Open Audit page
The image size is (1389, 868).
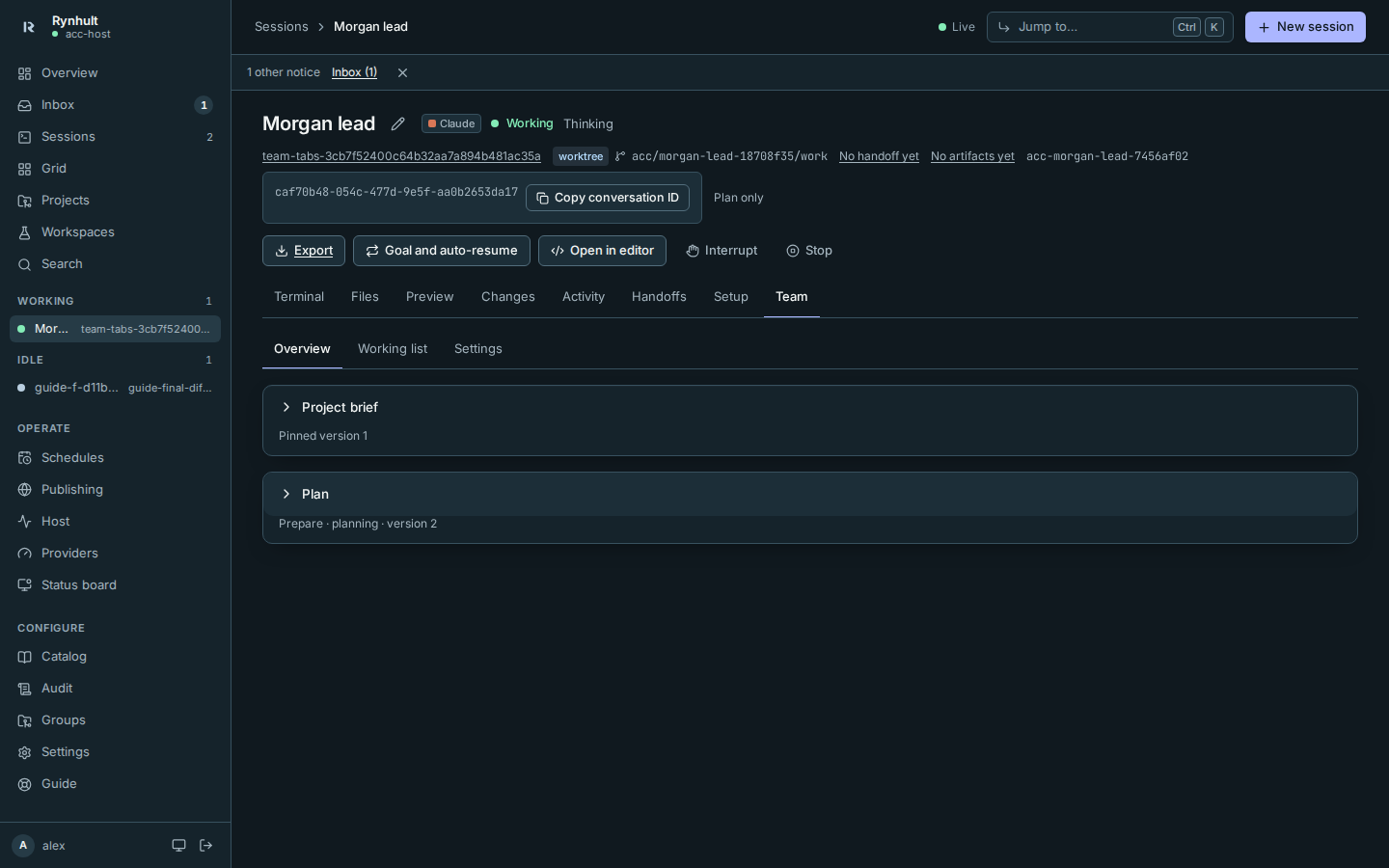pos(115,689)
